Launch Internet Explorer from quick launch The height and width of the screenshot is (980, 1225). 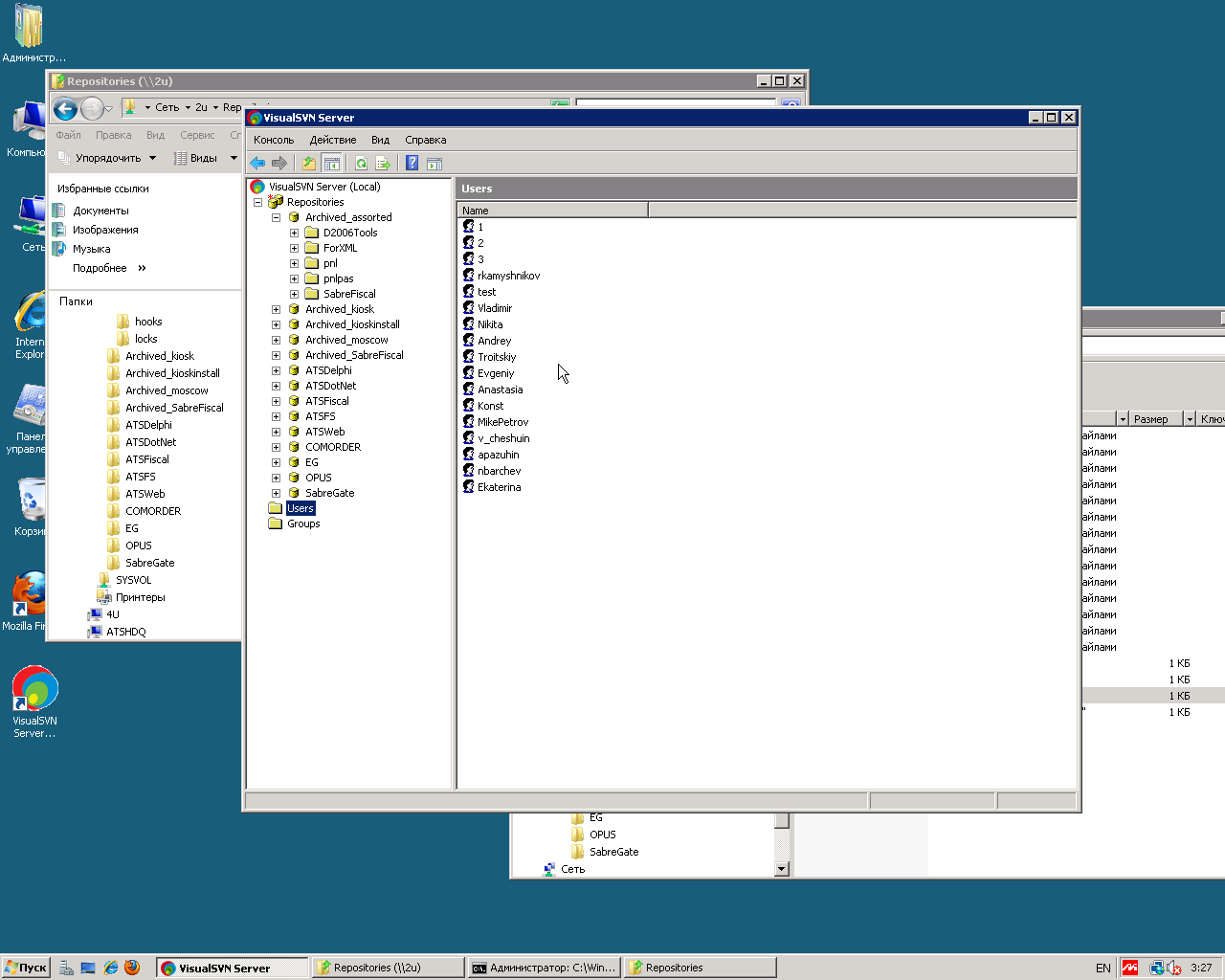[x=111, y=968]
